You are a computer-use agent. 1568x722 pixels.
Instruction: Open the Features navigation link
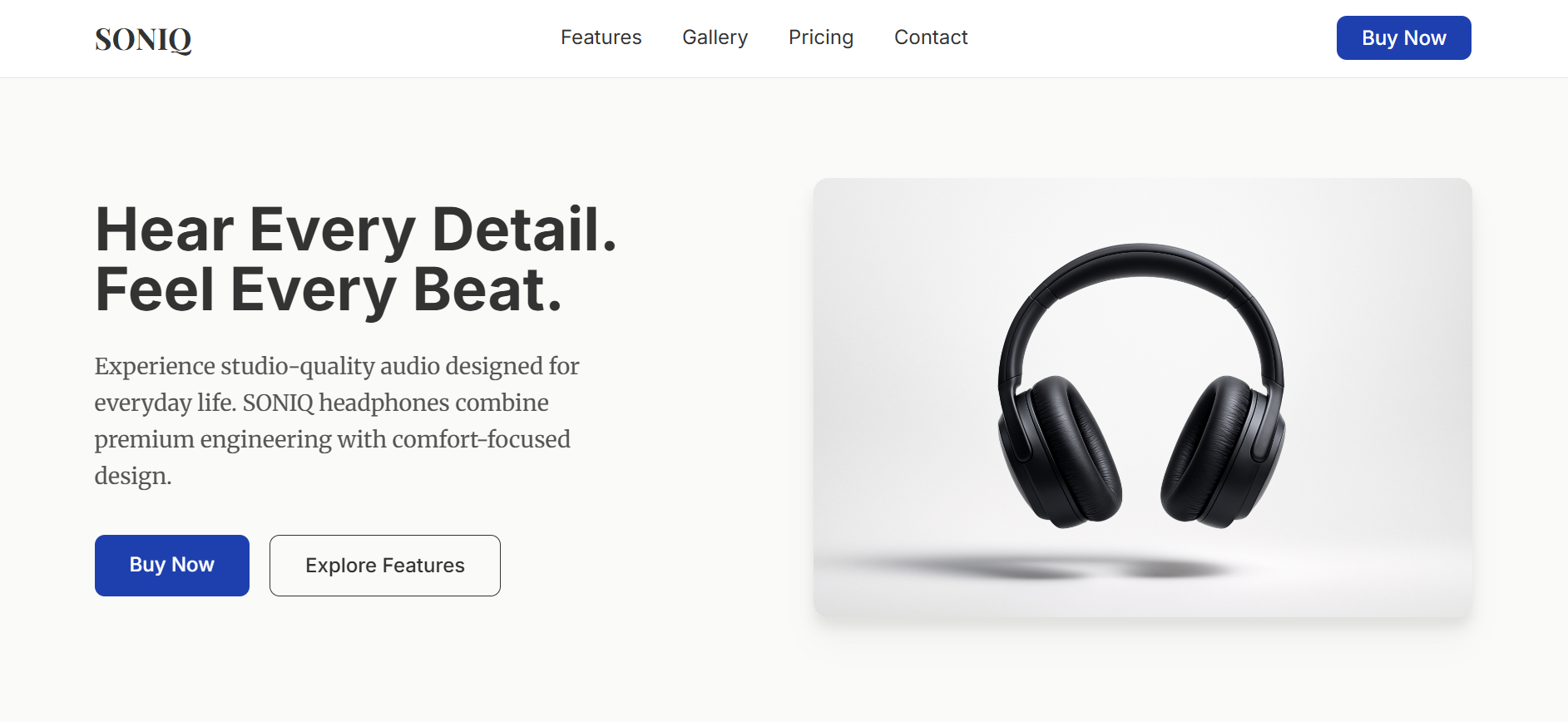coord(601,37)
